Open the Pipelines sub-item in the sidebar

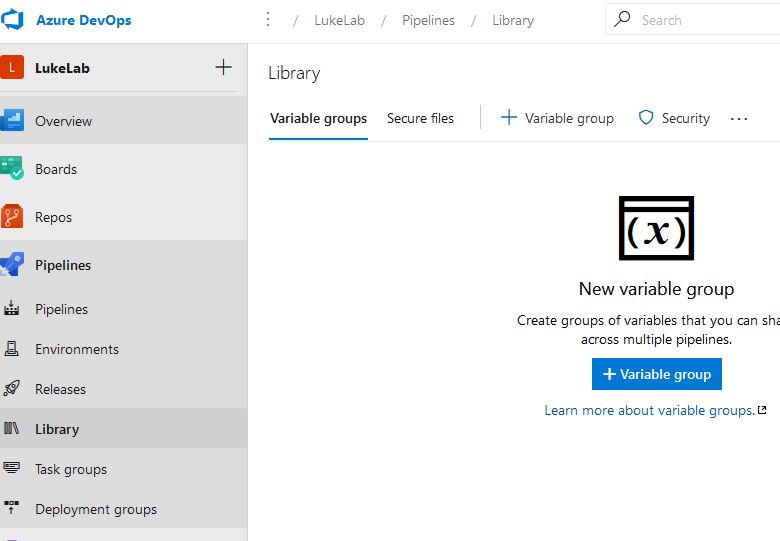(x=61, y=309)
